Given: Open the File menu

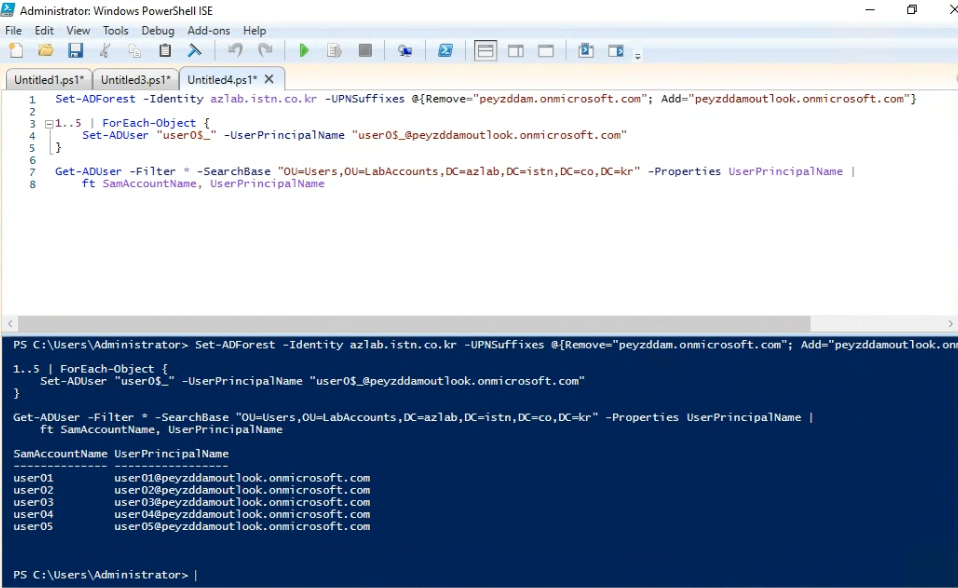Looking at the screenshot, I should [13, 31].
